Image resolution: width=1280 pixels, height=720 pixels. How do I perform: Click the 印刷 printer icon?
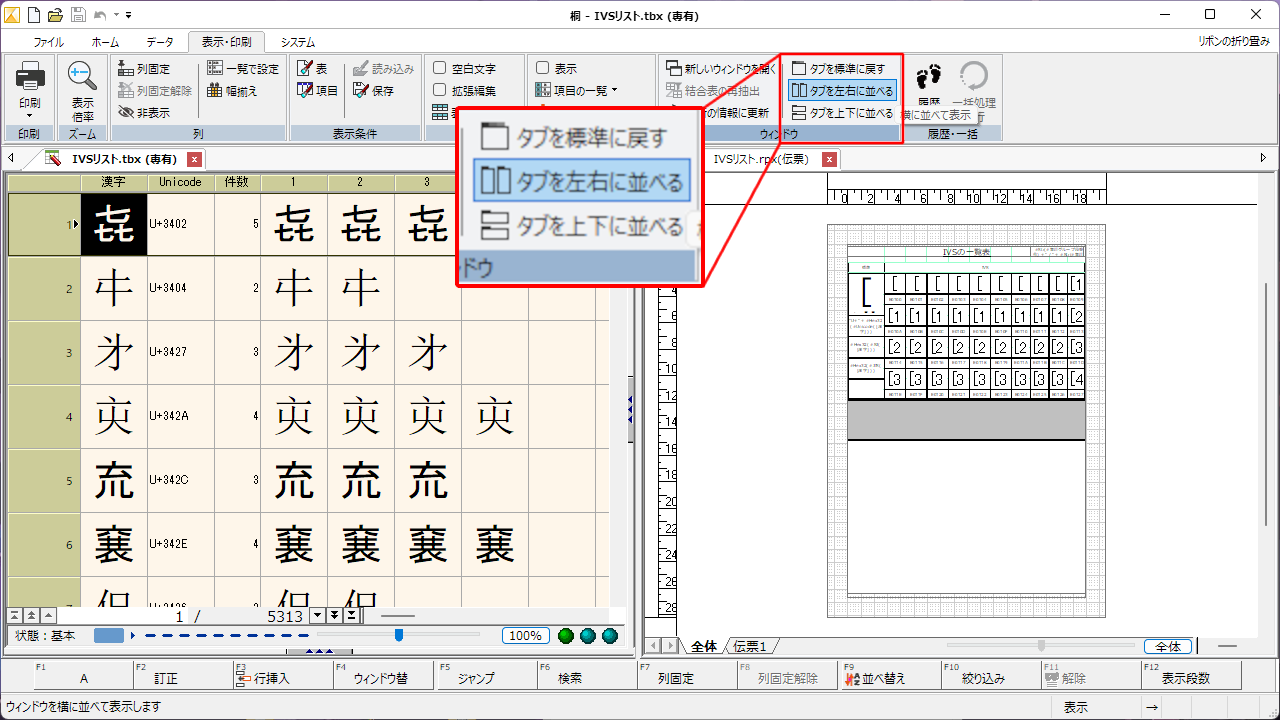pos(30,77)
